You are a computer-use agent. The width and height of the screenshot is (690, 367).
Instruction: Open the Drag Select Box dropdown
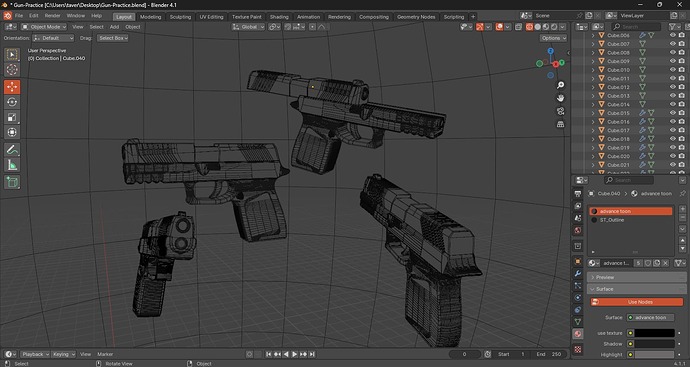pyautogui.click(x=113, y=38)
